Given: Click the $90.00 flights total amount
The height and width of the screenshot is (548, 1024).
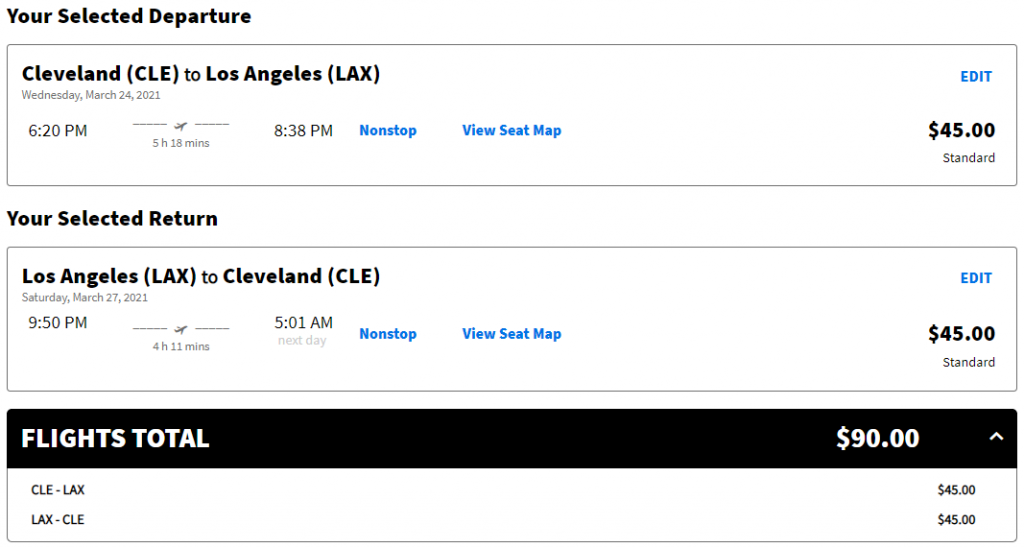Looking at the screenshot, I should (x=878, y=438).
